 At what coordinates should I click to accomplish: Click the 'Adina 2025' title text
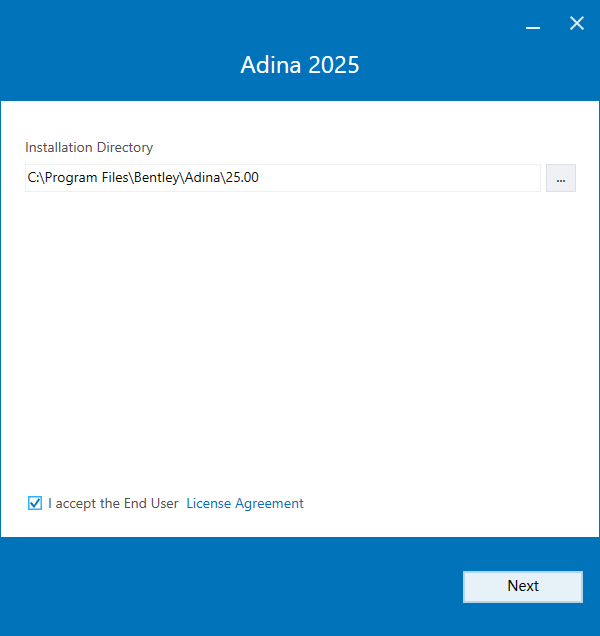[x=300, y=64]
